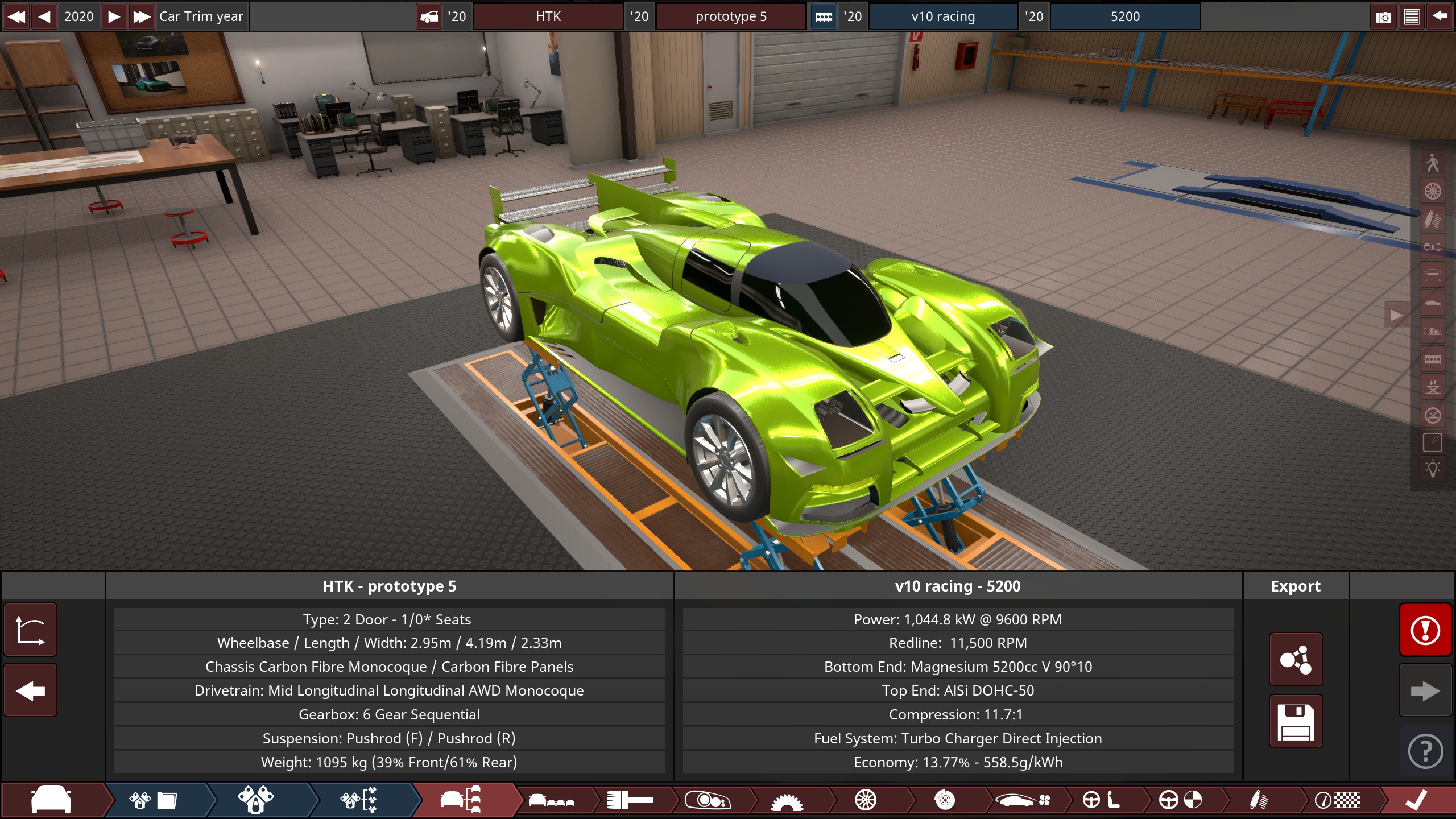Toggle wheel visibility in side panel

pos(1433,191)
